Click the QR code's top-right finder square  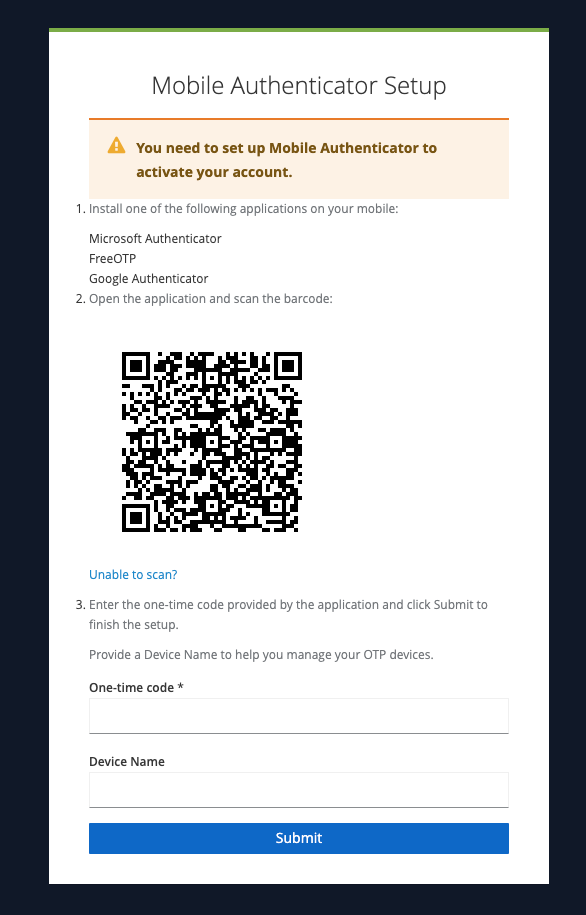click(288, 366)
